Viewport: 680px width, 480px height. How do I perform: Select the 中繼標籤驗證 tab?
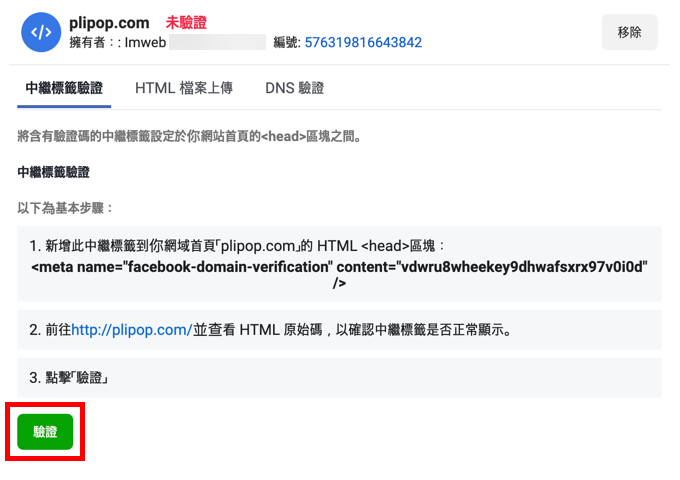(x=64, y=88)
